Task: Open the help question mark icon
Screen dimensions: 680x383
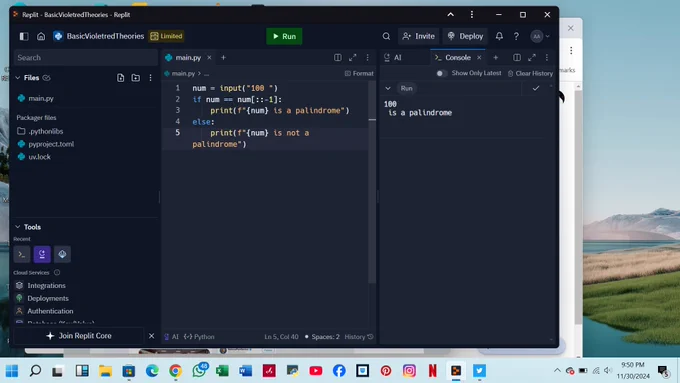Action: point(516,36)
